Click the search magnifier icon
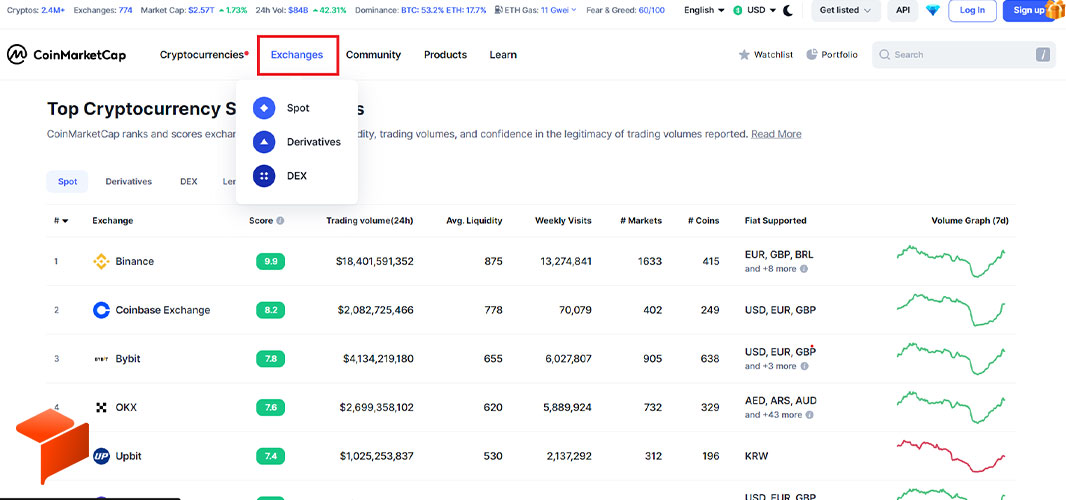 coord(884,55)
